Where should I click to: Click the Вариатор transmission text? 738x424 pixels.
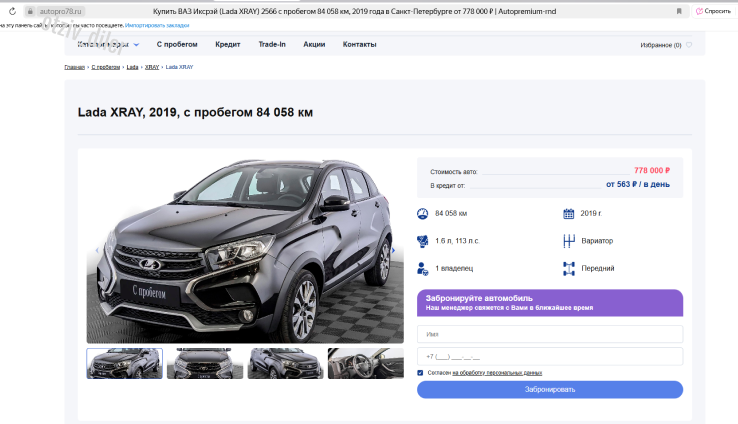click(597, 241)
